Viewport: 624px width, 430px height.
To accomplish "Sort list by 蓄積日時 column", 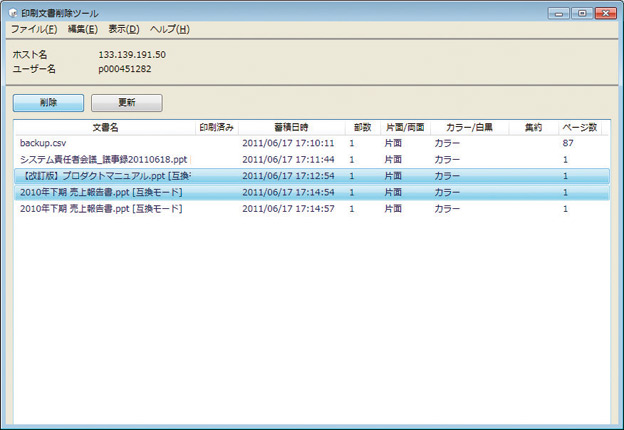I will click(x=291, y=128).
